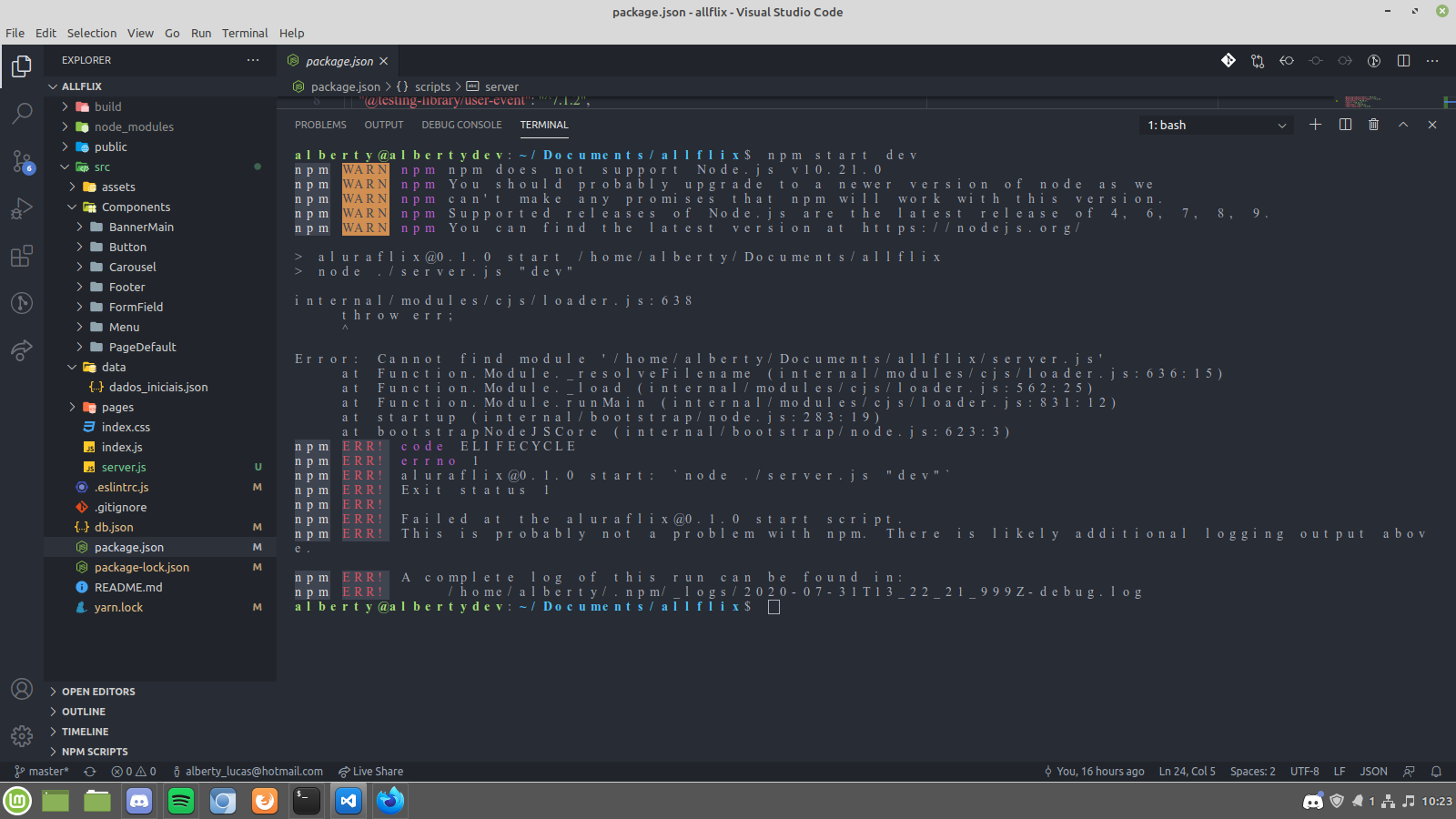This screenshot has width=1456, height=819.
Task: Open dados_iniciais.json file
Action: pos(160,387)
